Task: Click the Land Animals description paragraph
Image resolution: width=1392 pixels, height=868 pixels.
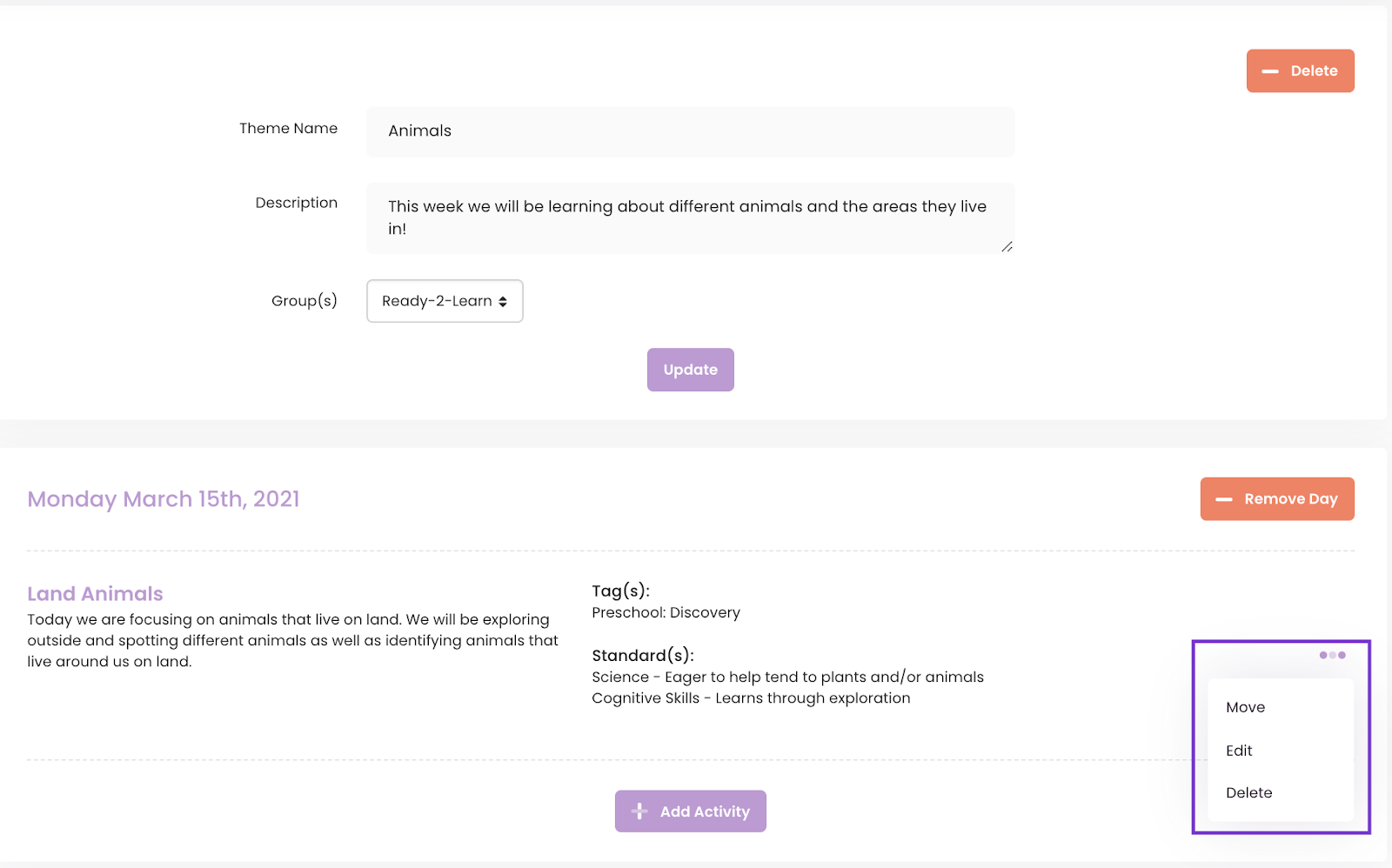Action: tap(292, 640)
